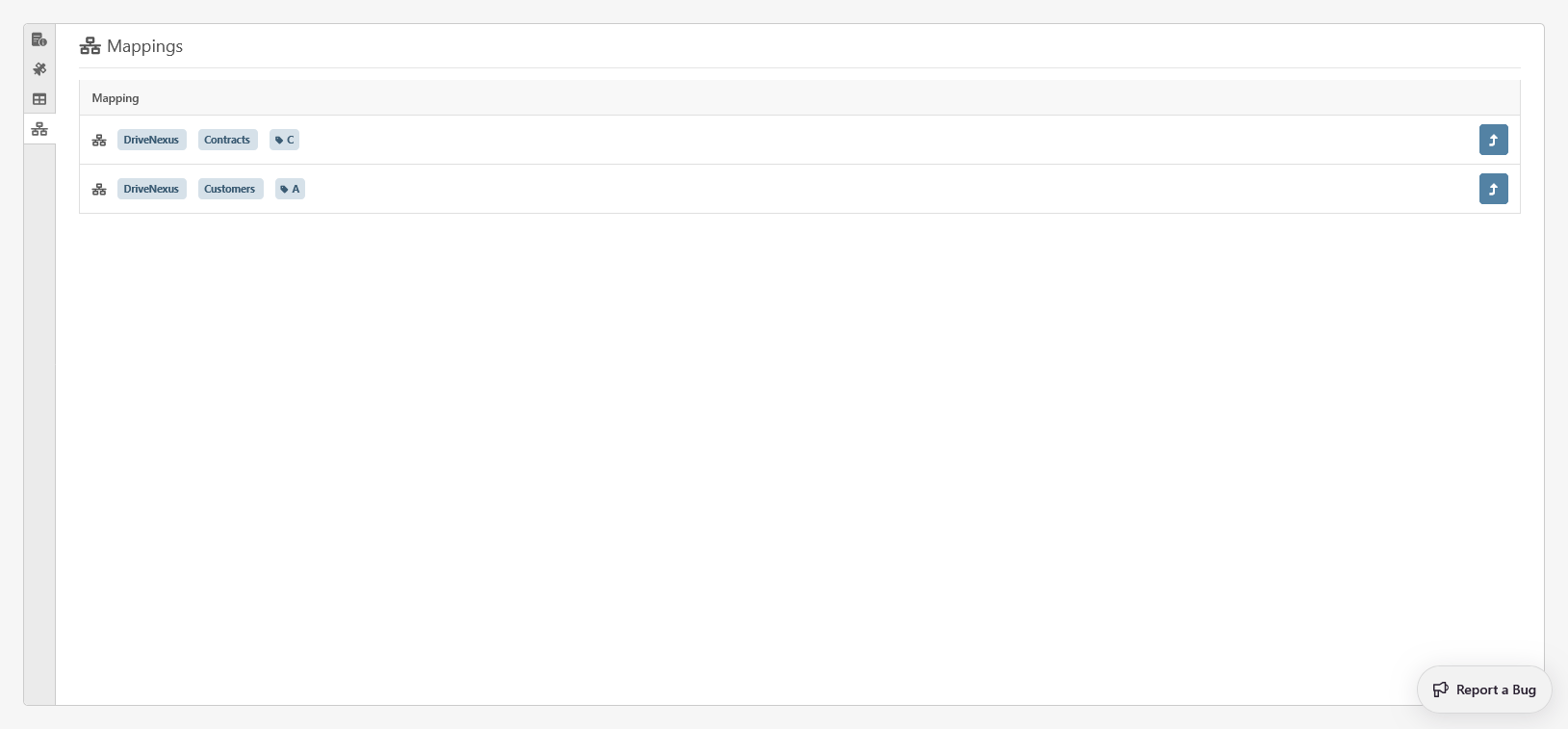This screenshot has width=1568, height=729.
Task: Click the C label tag
Action: (x=284, y=140)
